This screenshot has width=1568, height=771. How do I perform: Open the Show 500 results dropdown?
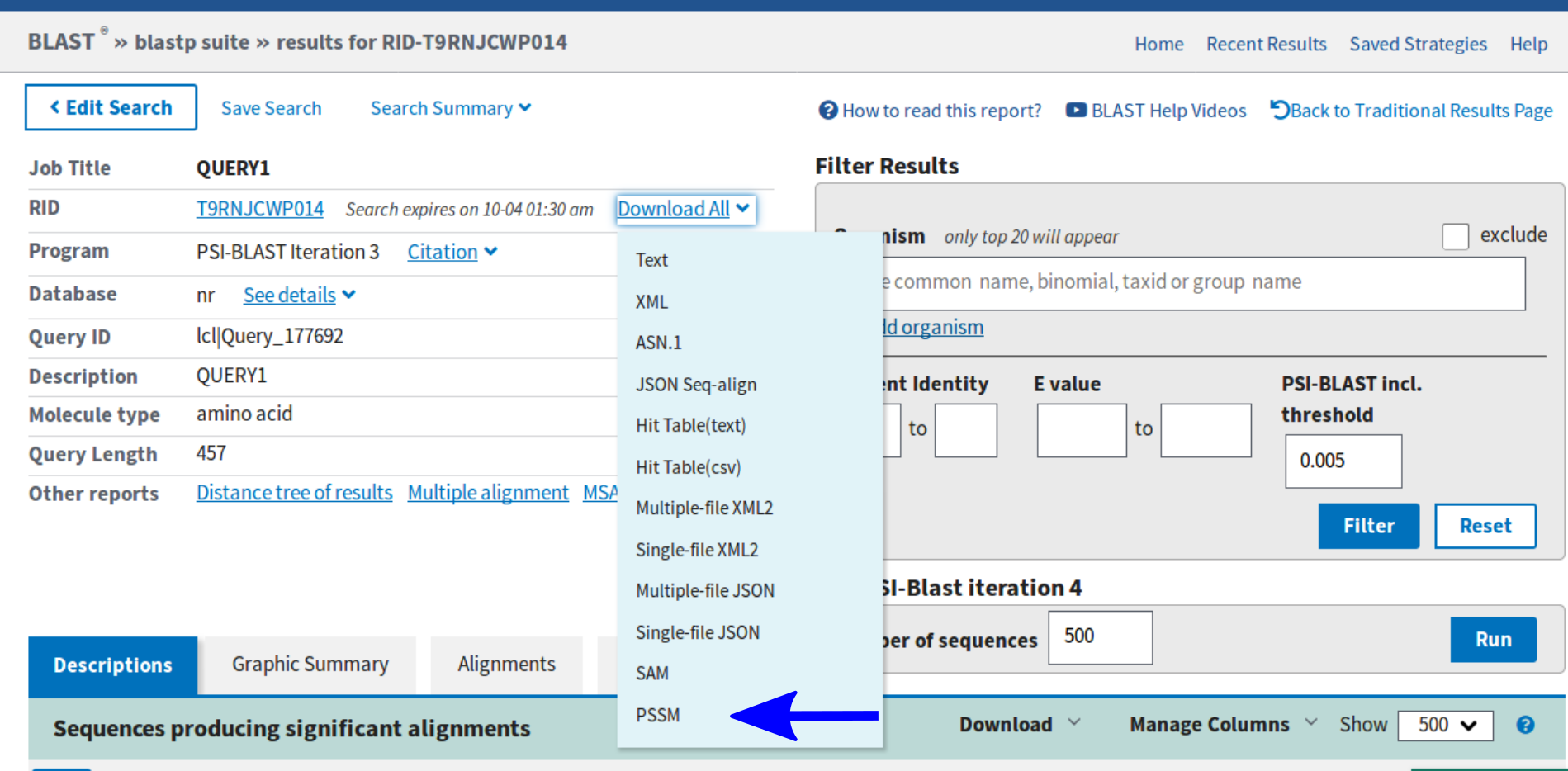point(1445,725)
